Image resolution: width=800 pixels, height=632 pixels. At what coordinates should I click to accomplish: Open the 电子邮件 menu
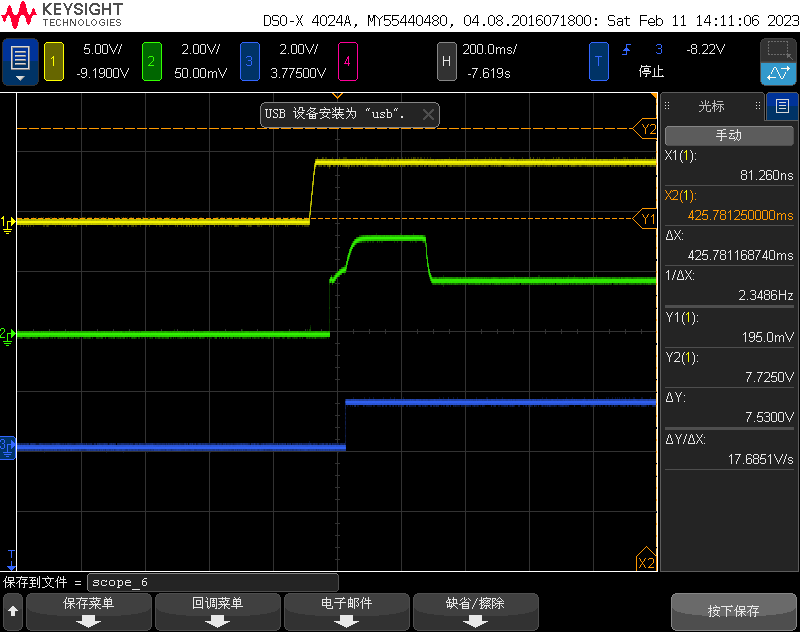346,611
